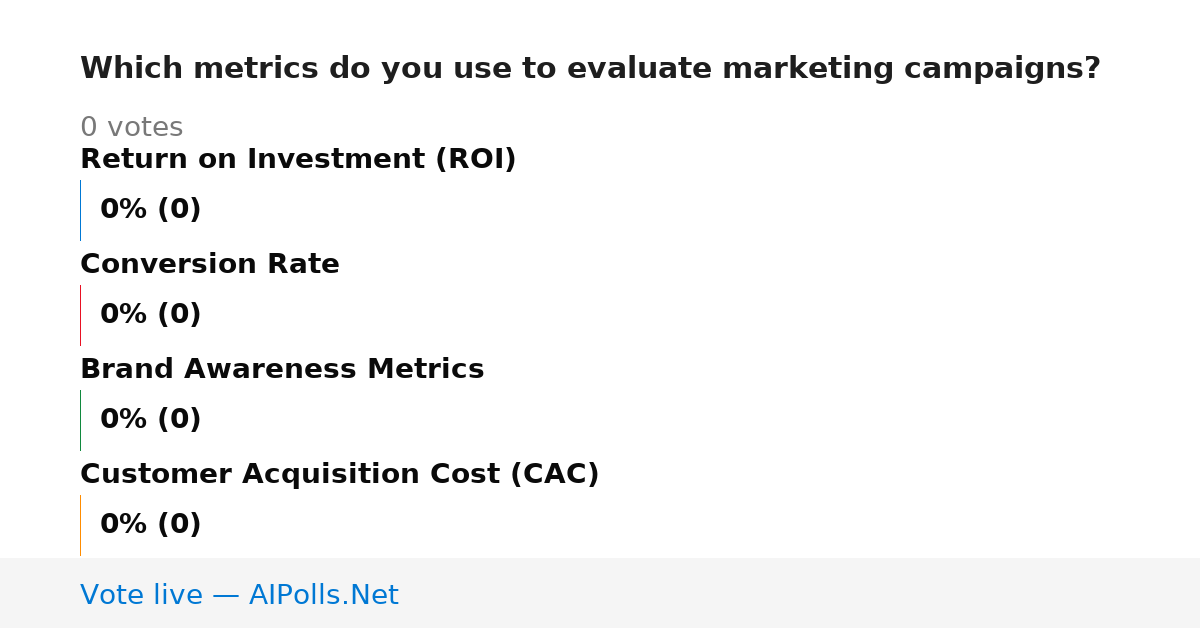Click the AIPolls.Net site name in the footer
This screenshot has height=628, width=1200.
click(x=323, y=596)
